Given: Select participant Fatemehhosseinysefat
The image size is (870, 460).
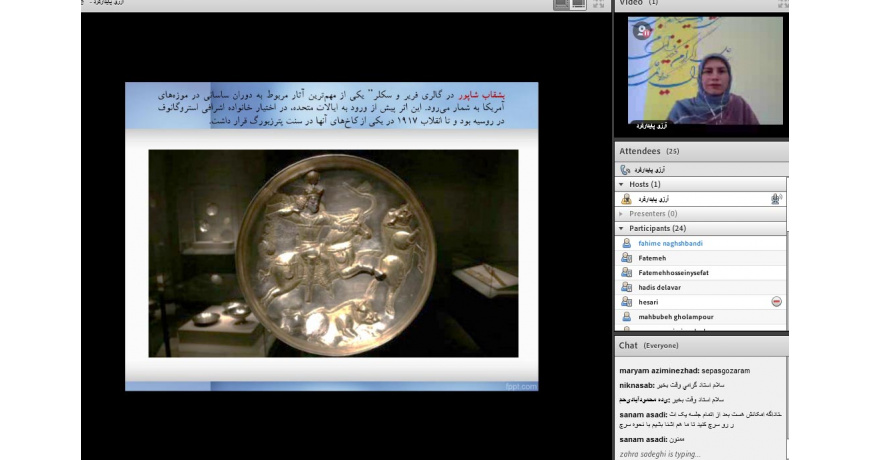Looking at the screenshot, I should [x=700, y=272].
